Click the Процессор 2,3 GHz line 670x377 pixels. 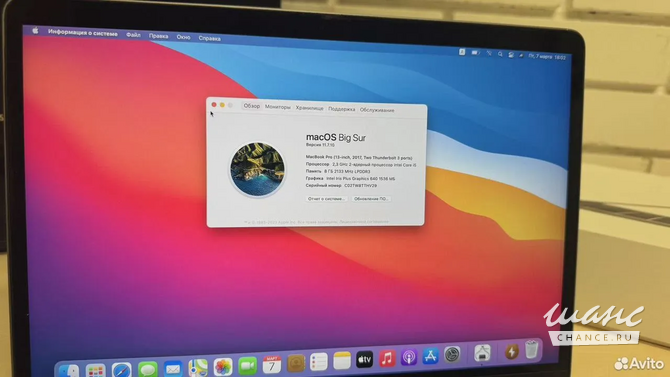[361, 164]
